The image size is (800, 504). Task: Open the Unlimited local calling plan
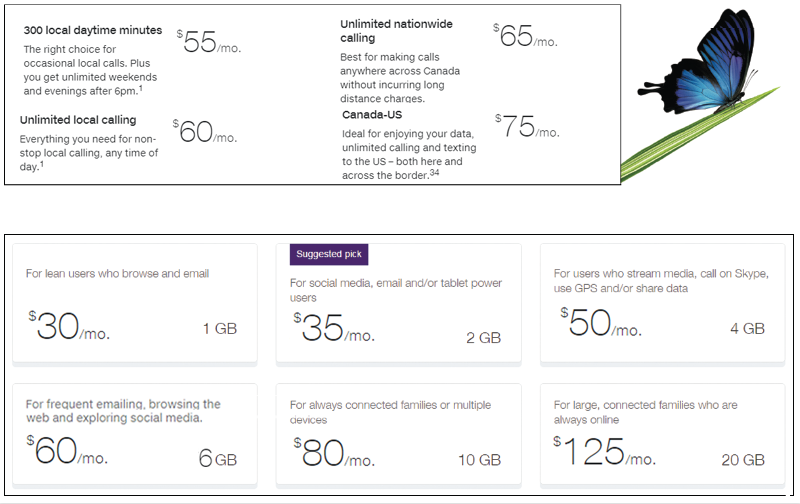click(78, 120)
